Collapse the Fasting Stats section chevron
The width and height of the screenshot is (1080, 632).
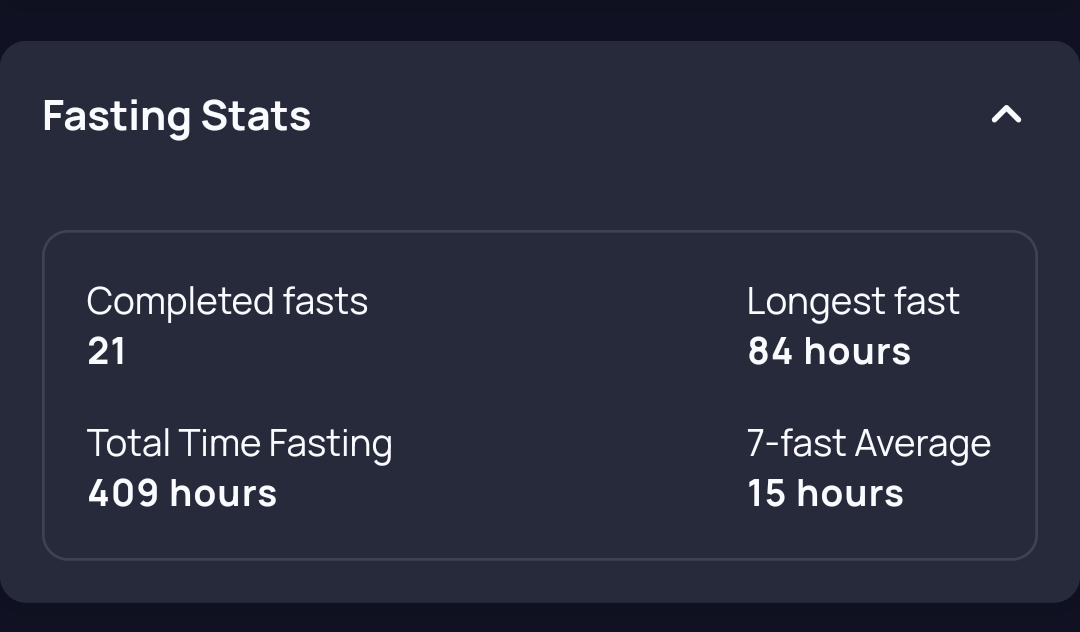pos(1006,115)
